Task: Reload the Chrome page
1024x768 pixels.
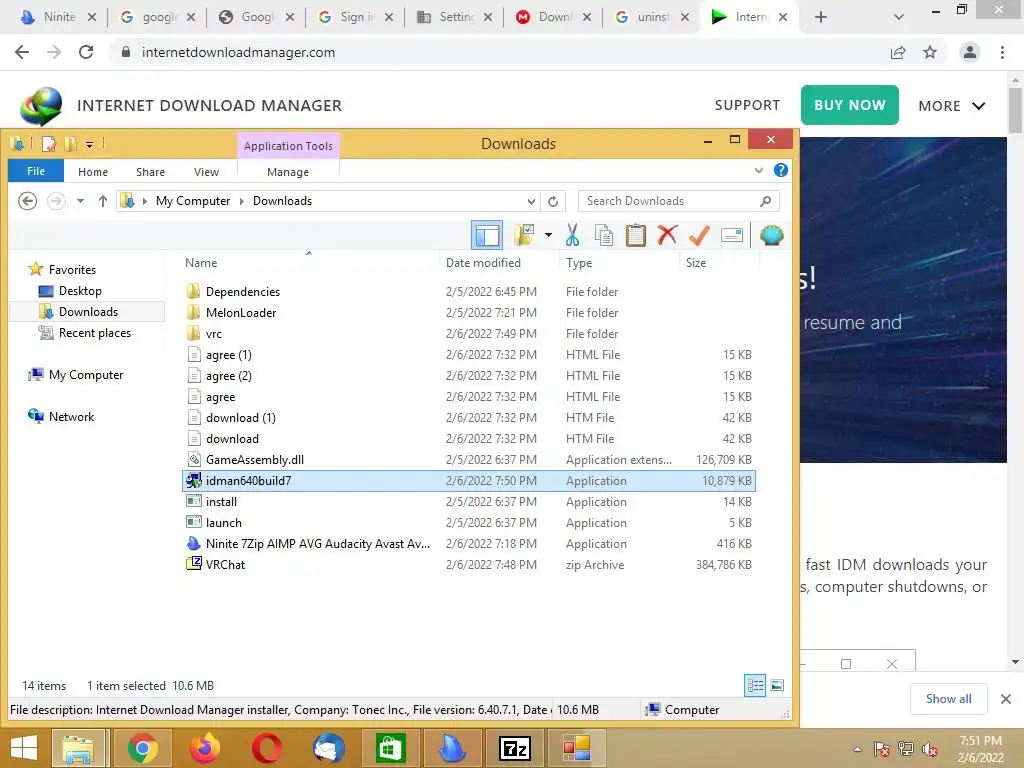Action: 86,52
